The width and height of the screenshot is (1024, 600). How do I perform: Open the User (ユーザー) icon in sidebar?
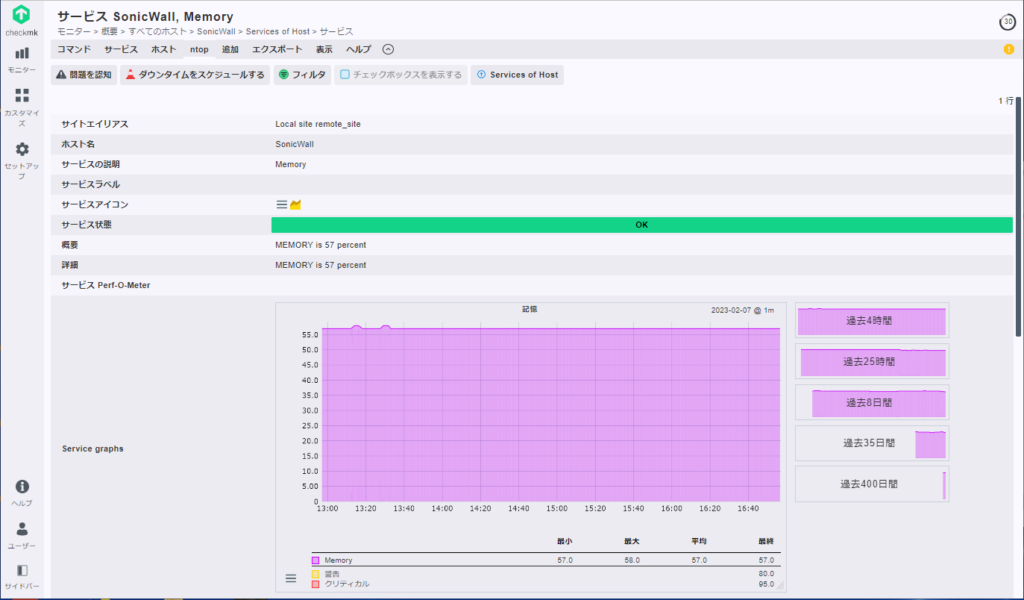coord(22,529)
